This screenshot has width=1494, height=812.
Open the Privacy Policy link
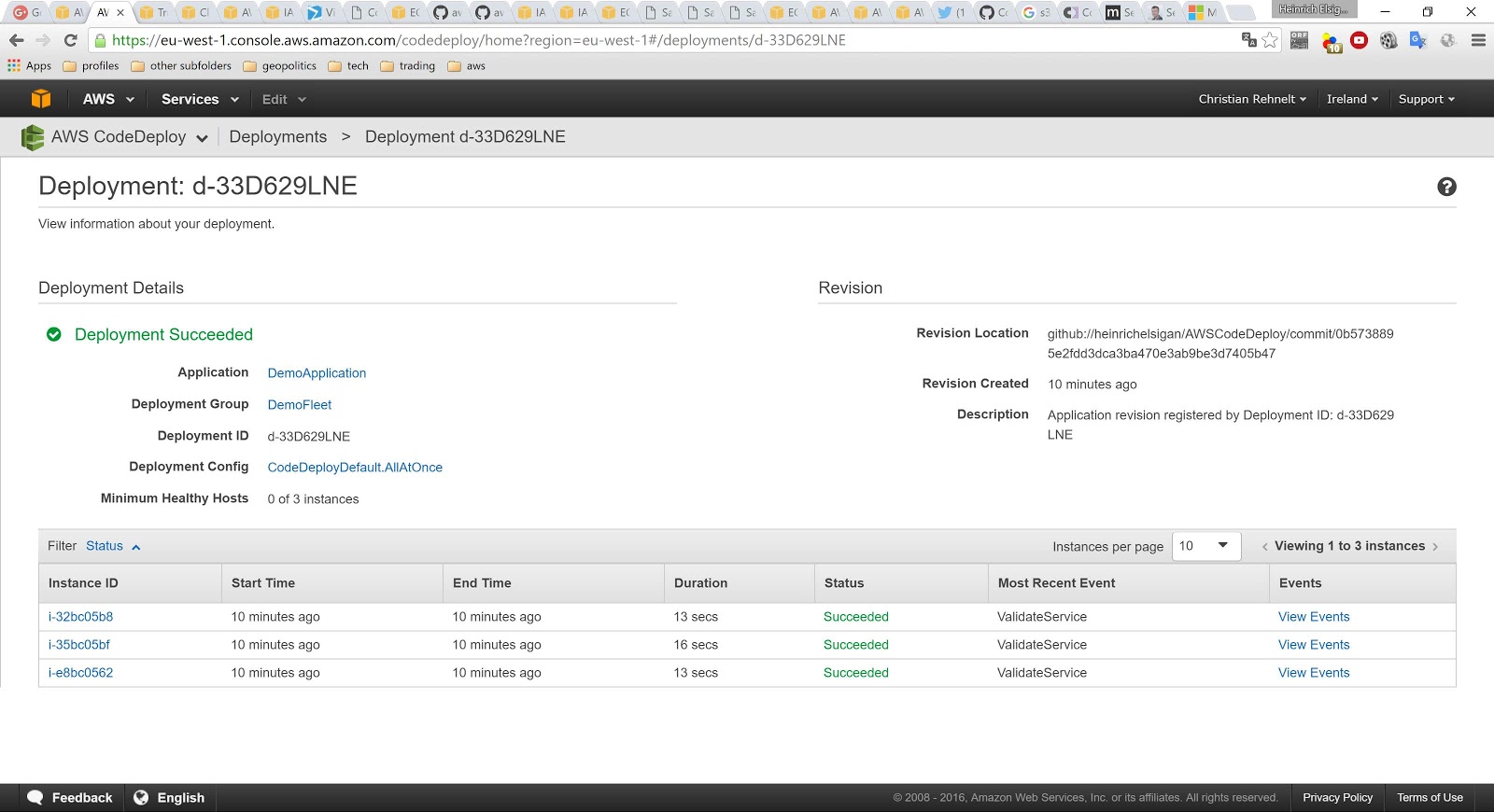pos(1337,798)
